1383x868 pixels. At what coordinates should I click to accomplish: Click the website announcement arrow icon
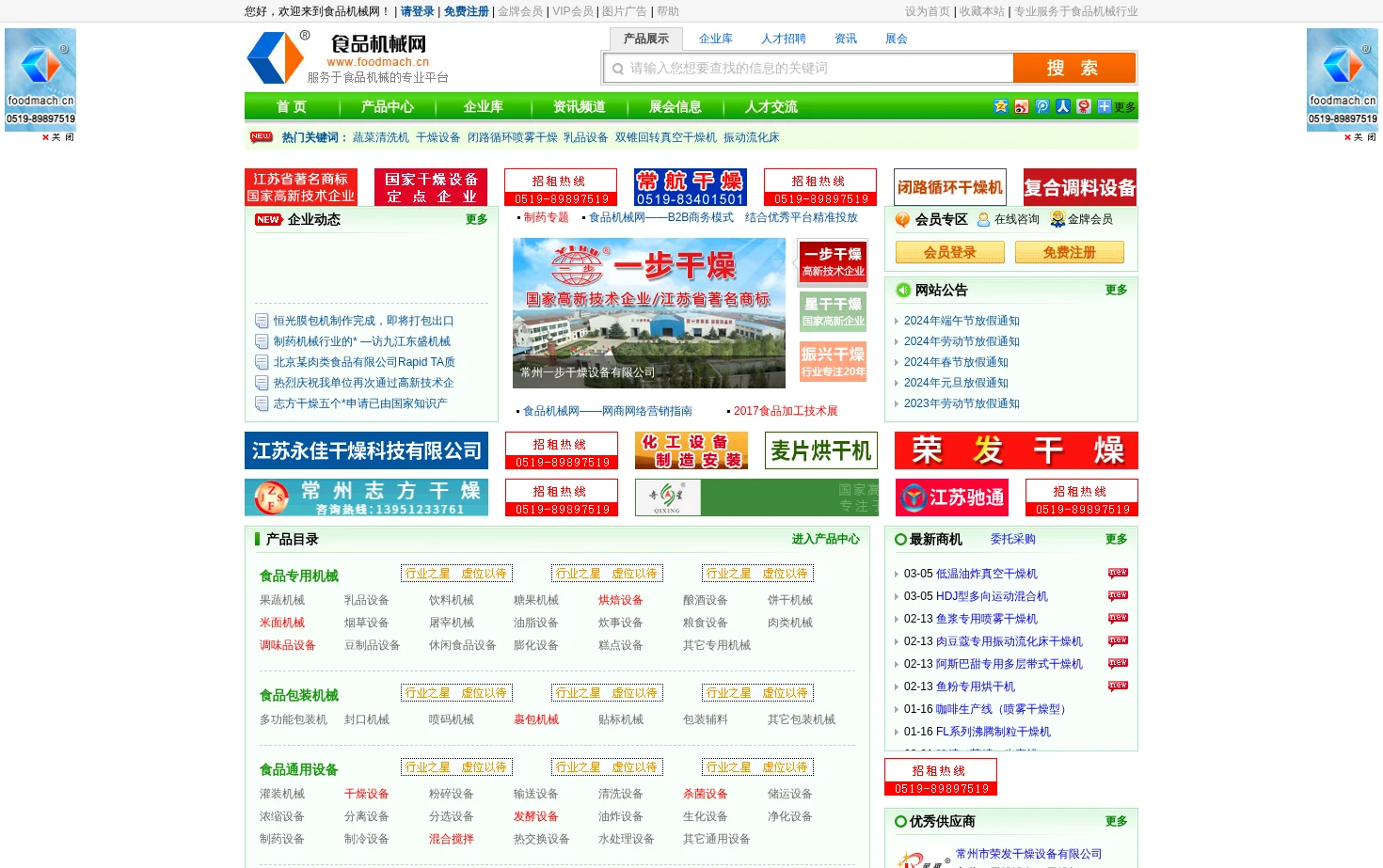pyautogui.click(x=903, y=290)
